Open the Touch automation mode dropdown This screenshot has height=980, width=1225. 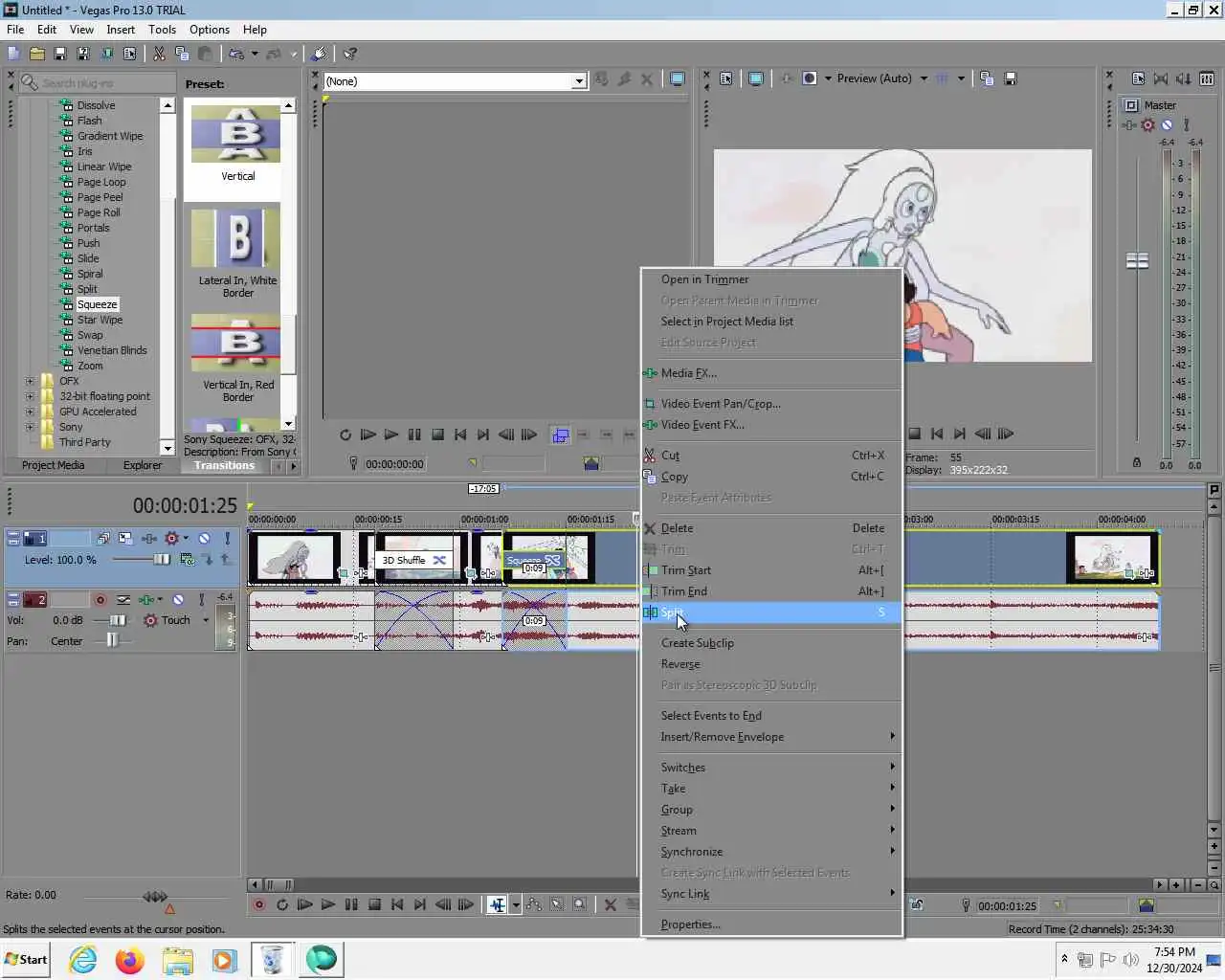click(x=206, y=620)
